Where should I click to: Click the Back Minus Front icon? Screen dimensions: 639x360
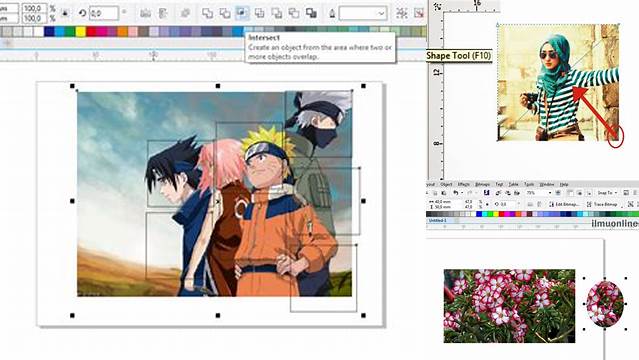[x=294, y=13]
